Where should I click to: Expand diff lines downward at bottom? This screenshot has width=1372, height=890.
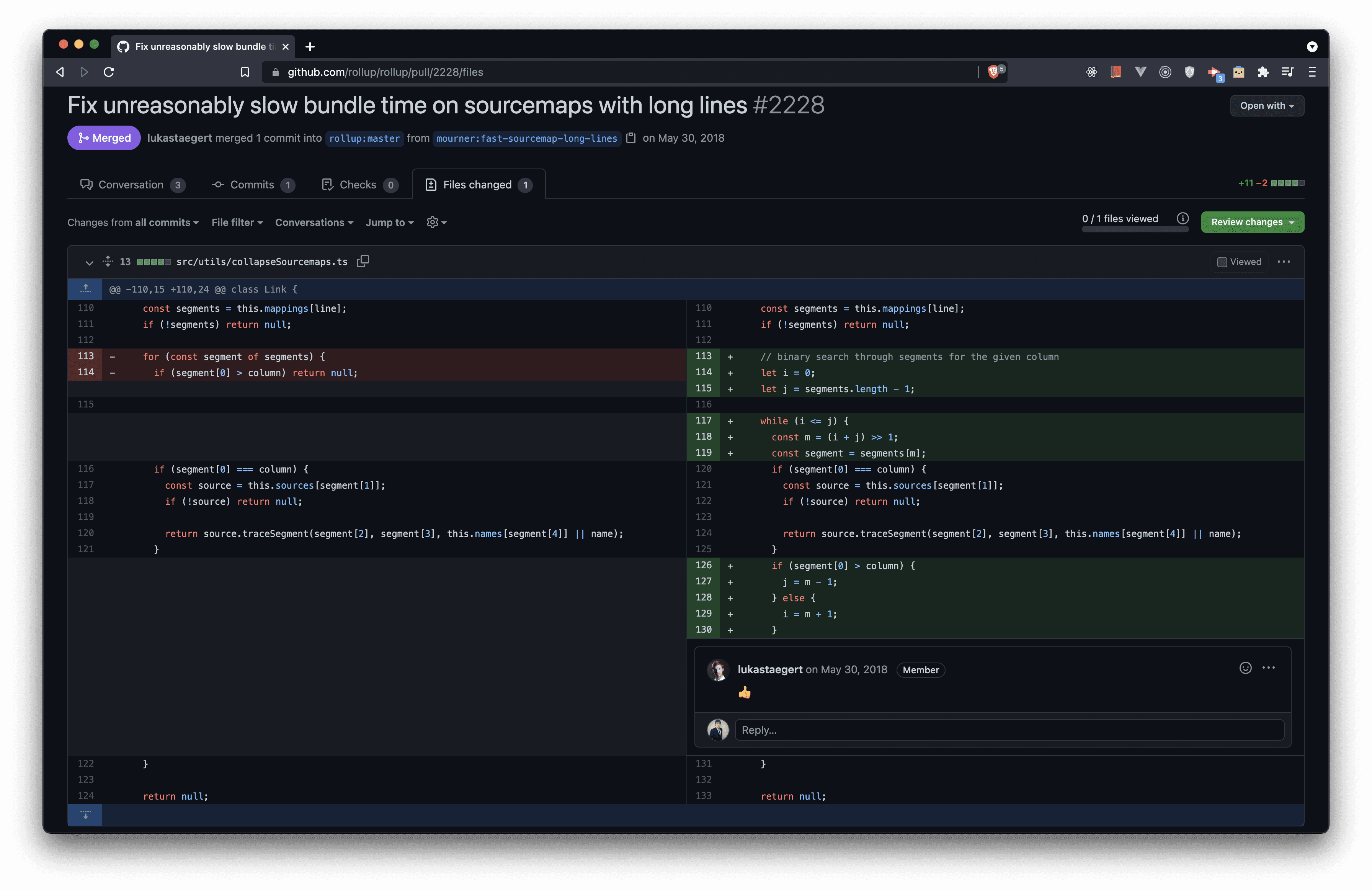click(85, 815)
